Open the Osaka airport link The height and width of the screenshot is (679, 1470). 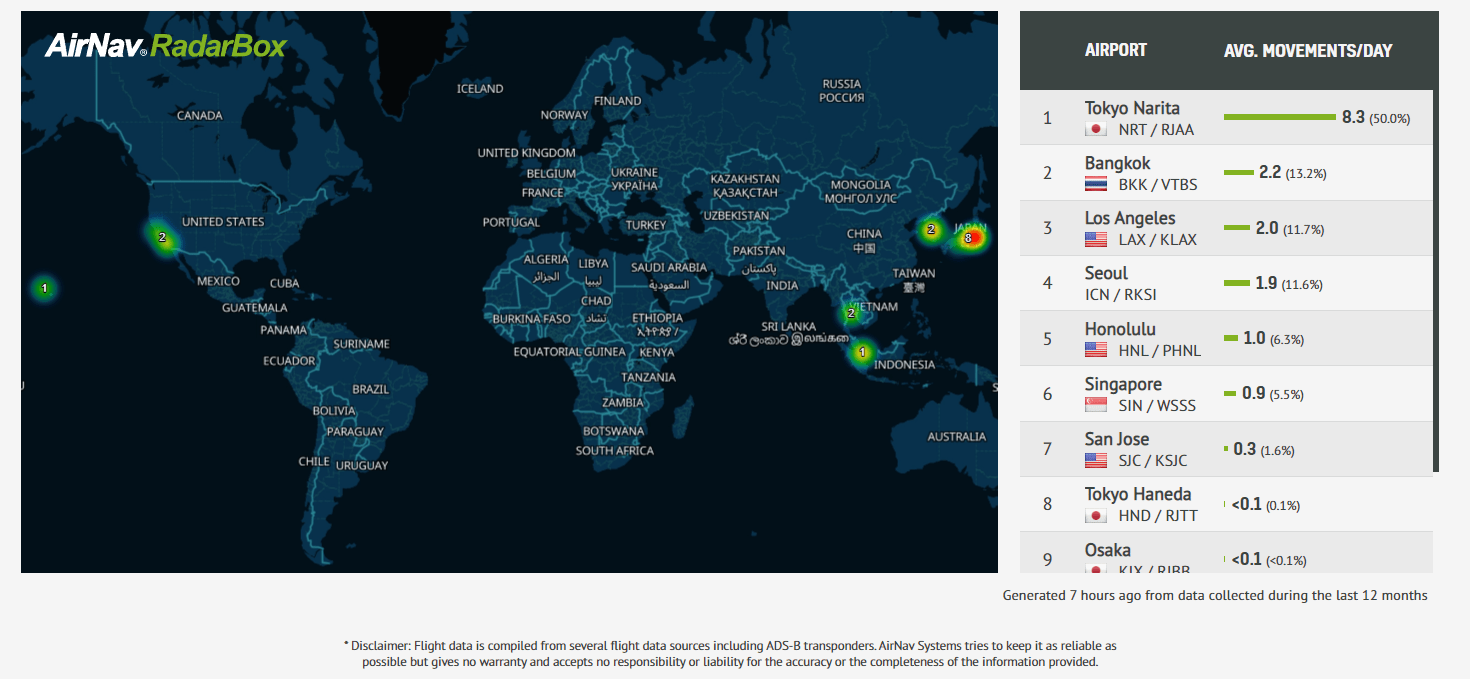pyautogui.click(x=1108, y=550)
